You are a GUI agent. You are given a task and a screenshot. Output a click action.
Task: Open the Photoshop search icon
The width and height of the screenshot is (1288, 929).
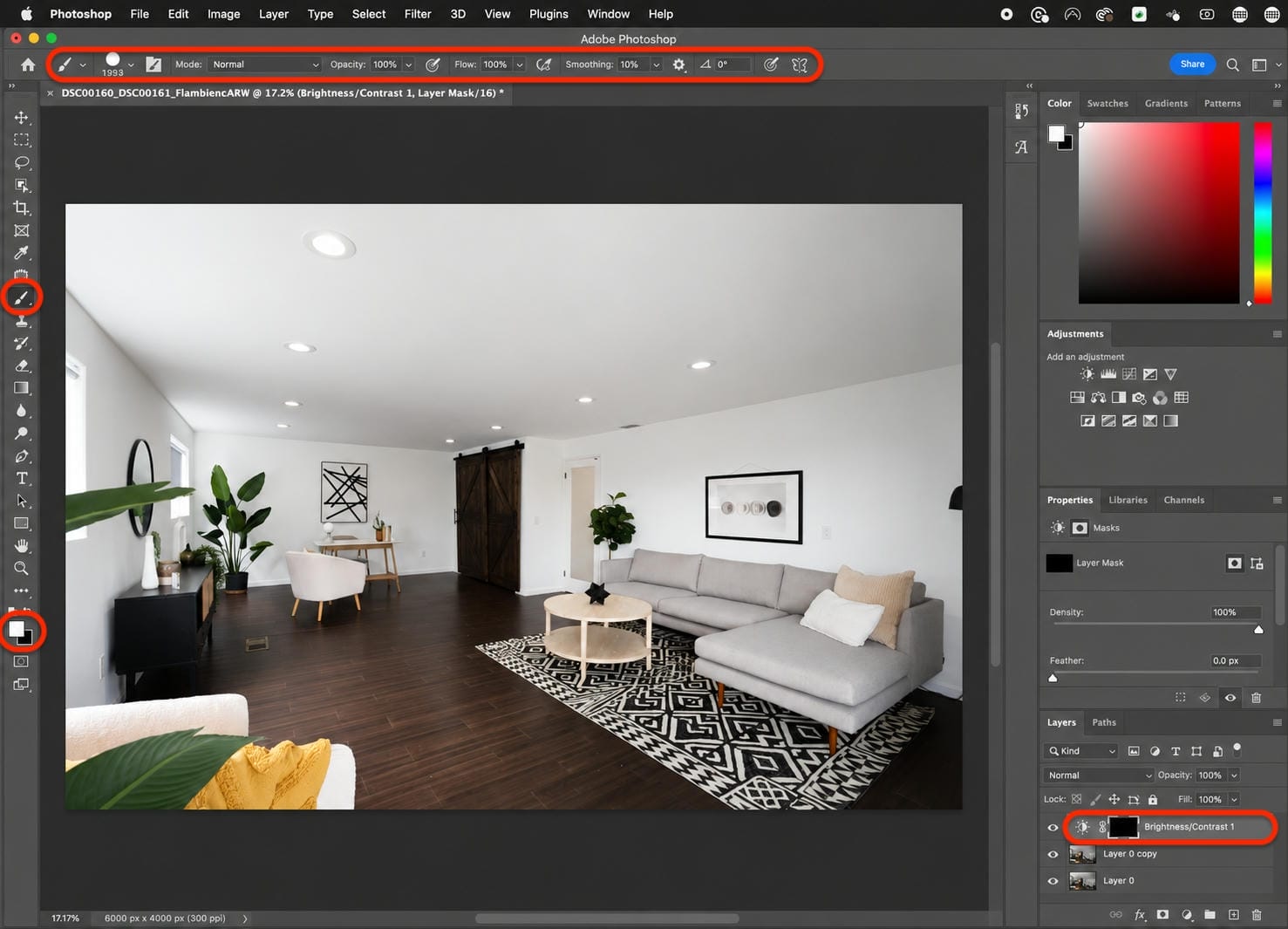[1232, 65]
